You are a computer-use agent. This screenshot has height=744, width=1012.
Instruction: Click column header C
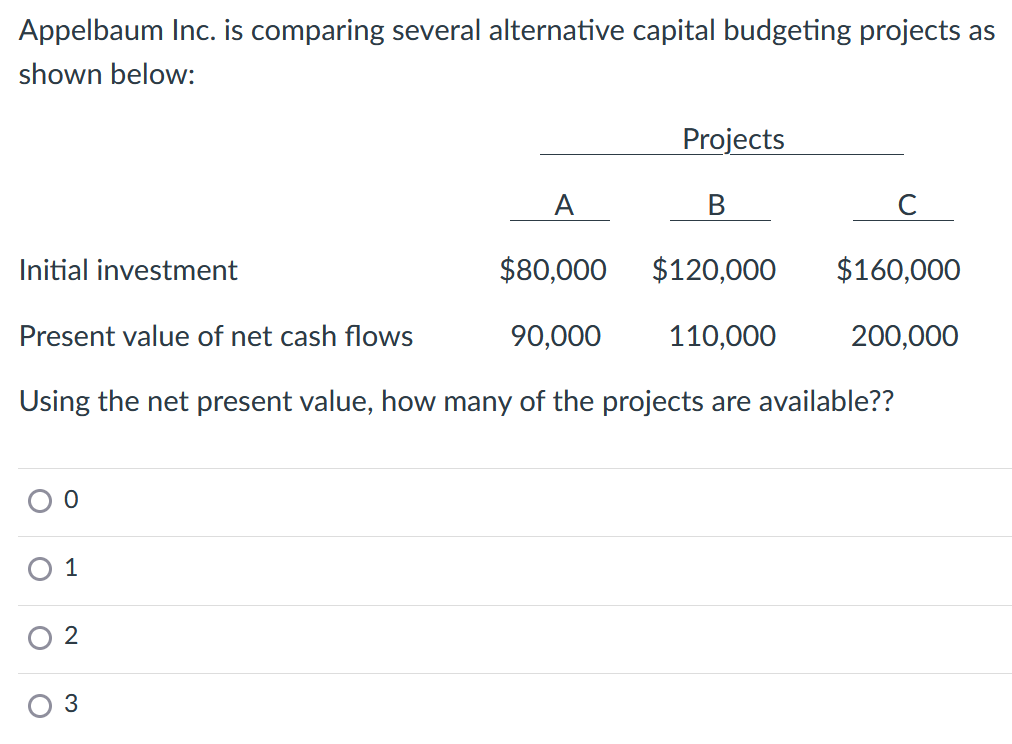click(905, 206)
